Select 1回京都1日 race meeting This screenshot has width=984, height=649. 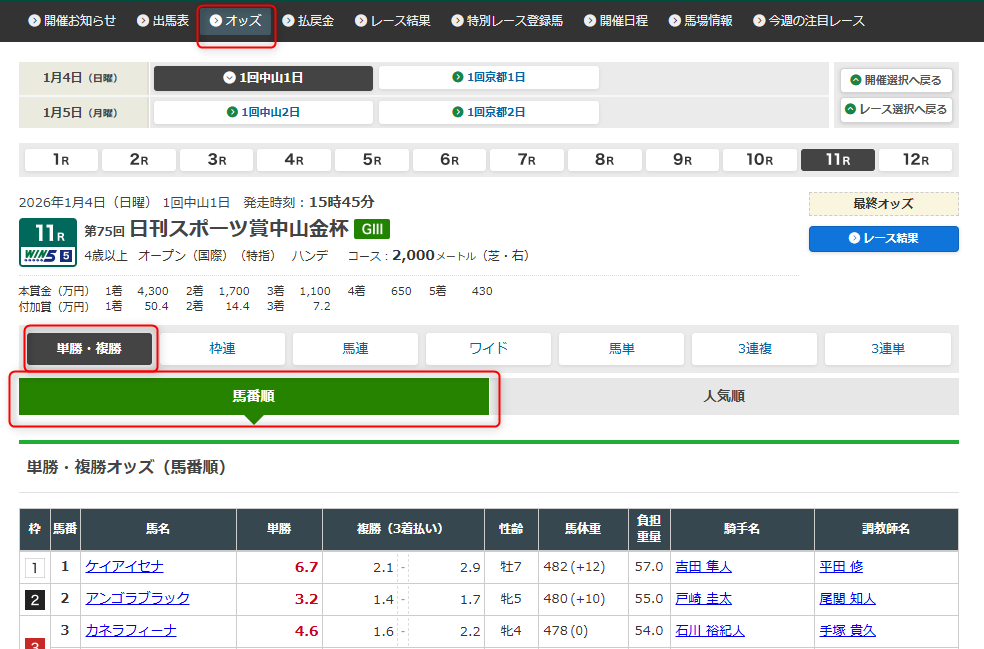pos(489,78)
